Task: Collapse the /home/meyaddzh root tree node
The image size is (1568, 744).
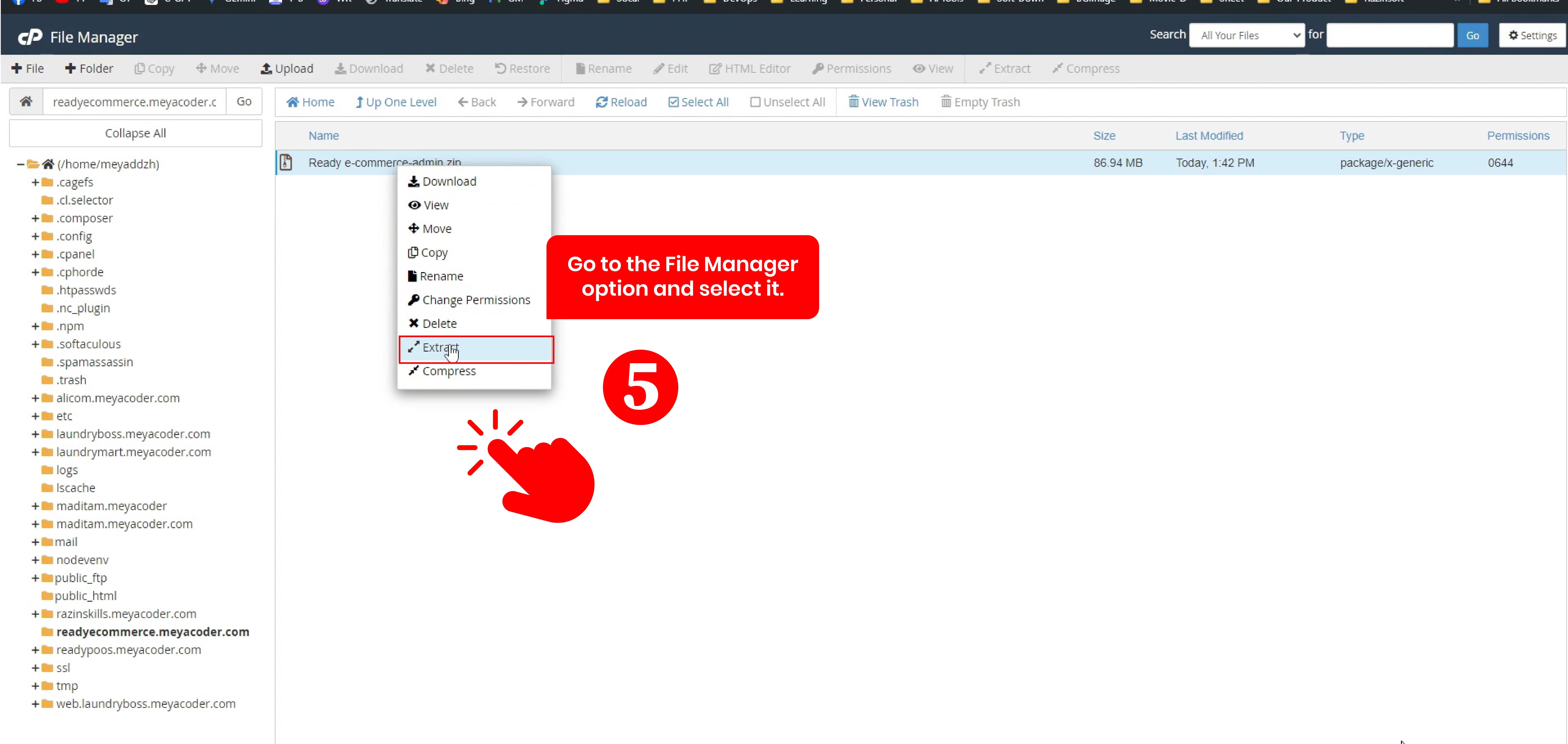Action: (x=21, y=164)
